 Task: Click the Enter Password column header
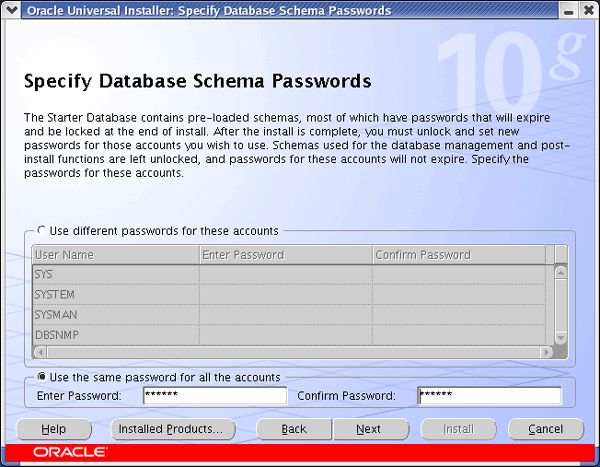(285, 255)
